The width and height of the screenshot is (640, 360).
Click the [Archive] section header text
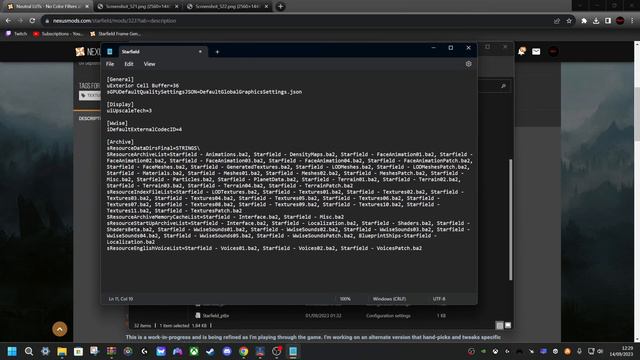pos(120,142)
